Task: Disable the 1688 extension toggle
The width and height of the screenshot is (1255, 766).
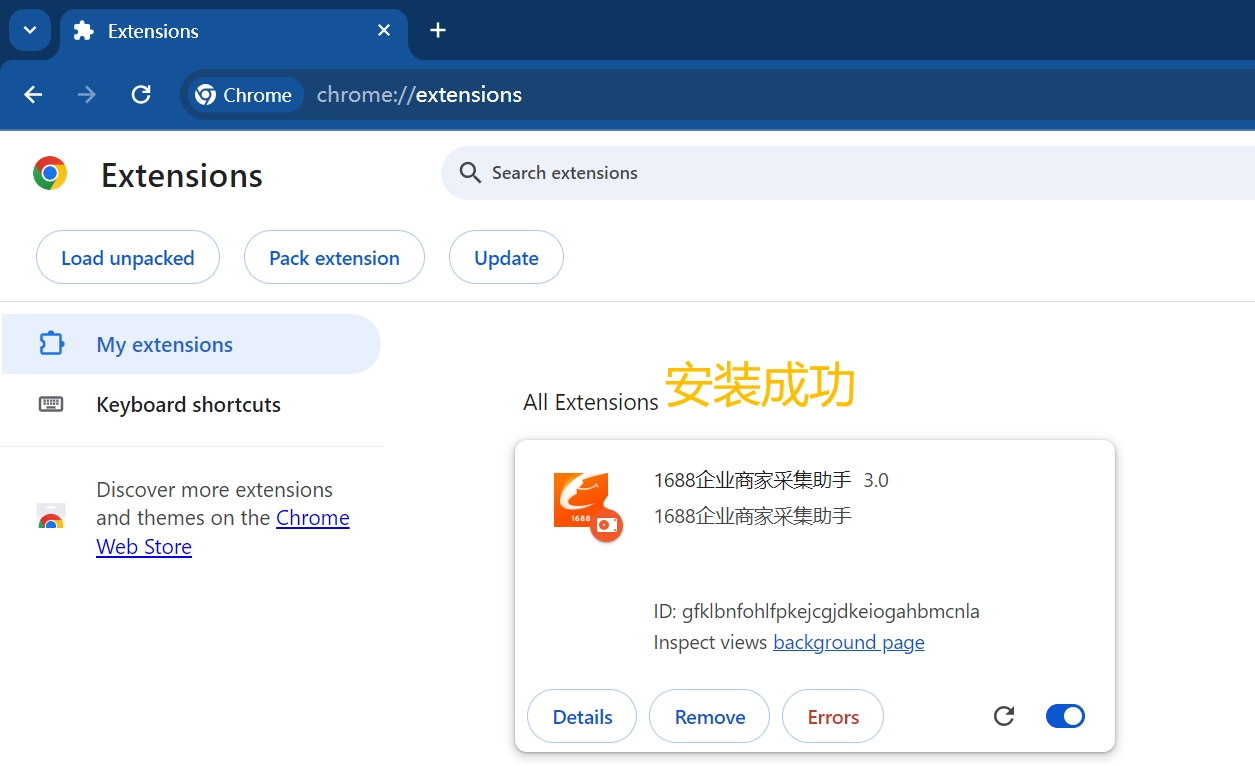Action: pyautogui.click(x=1065, y=716)
